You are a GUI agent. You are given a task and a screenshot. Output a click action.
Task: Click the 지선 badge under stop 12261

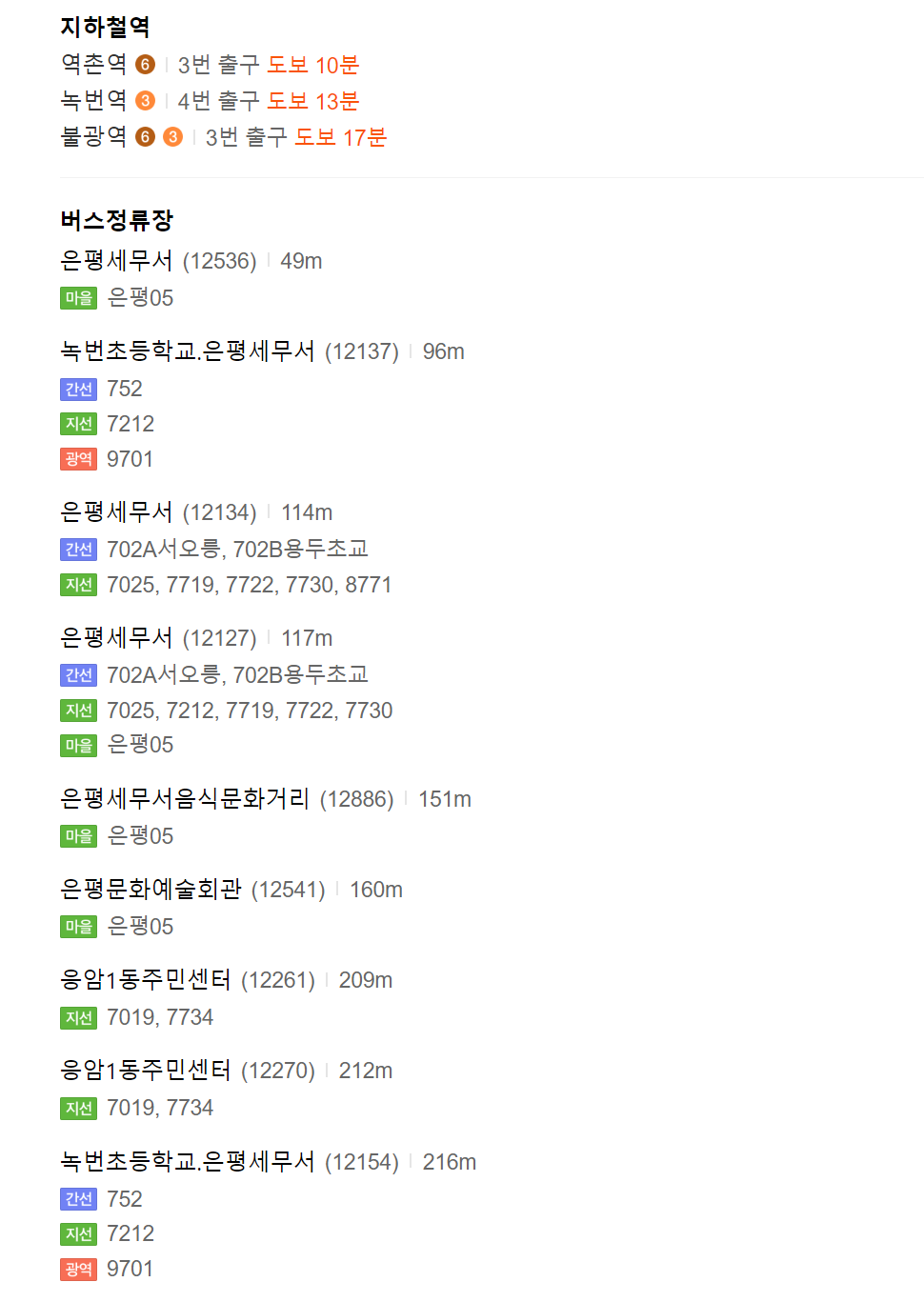79,1018
